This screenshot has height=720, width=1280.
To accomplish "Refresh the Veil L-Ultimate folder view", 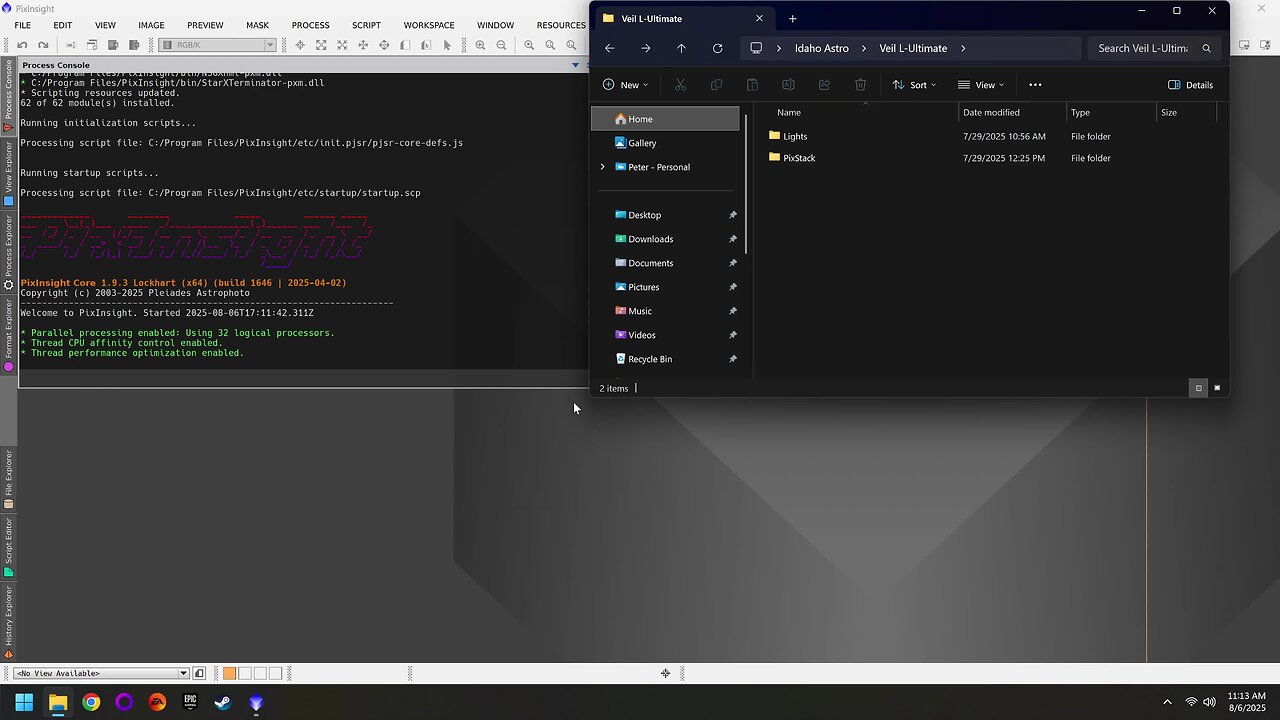I will (717, 48).
